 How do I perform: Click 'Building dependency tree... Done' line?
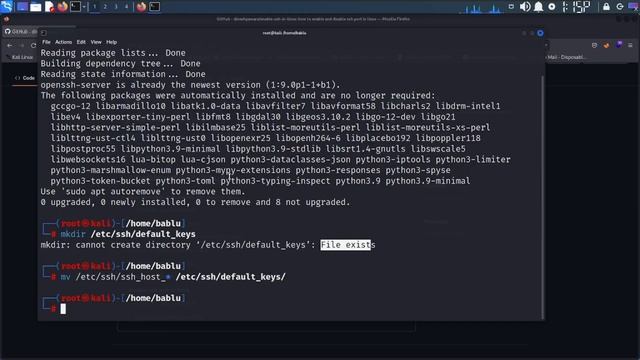[120, 63]
